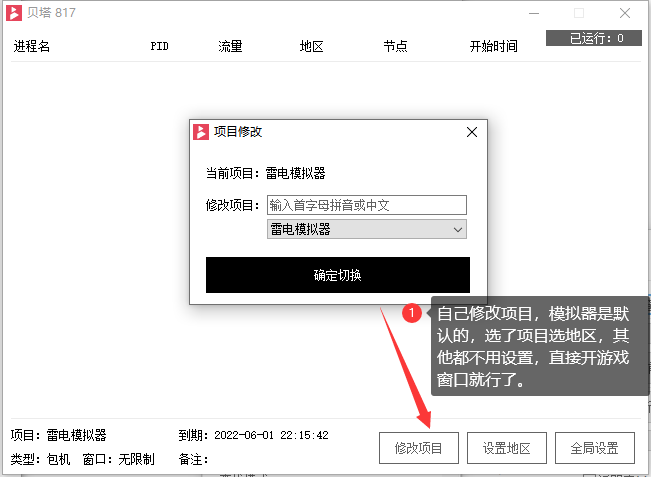This screenshot has width=651, height=477.
Task: Click the PID column header
Action: coord(159,46)
